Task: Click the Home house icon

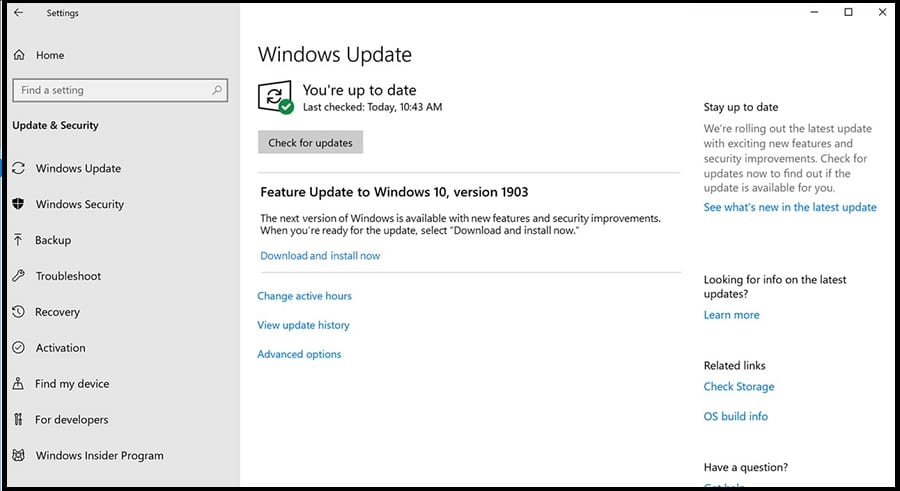Action: 19,55
